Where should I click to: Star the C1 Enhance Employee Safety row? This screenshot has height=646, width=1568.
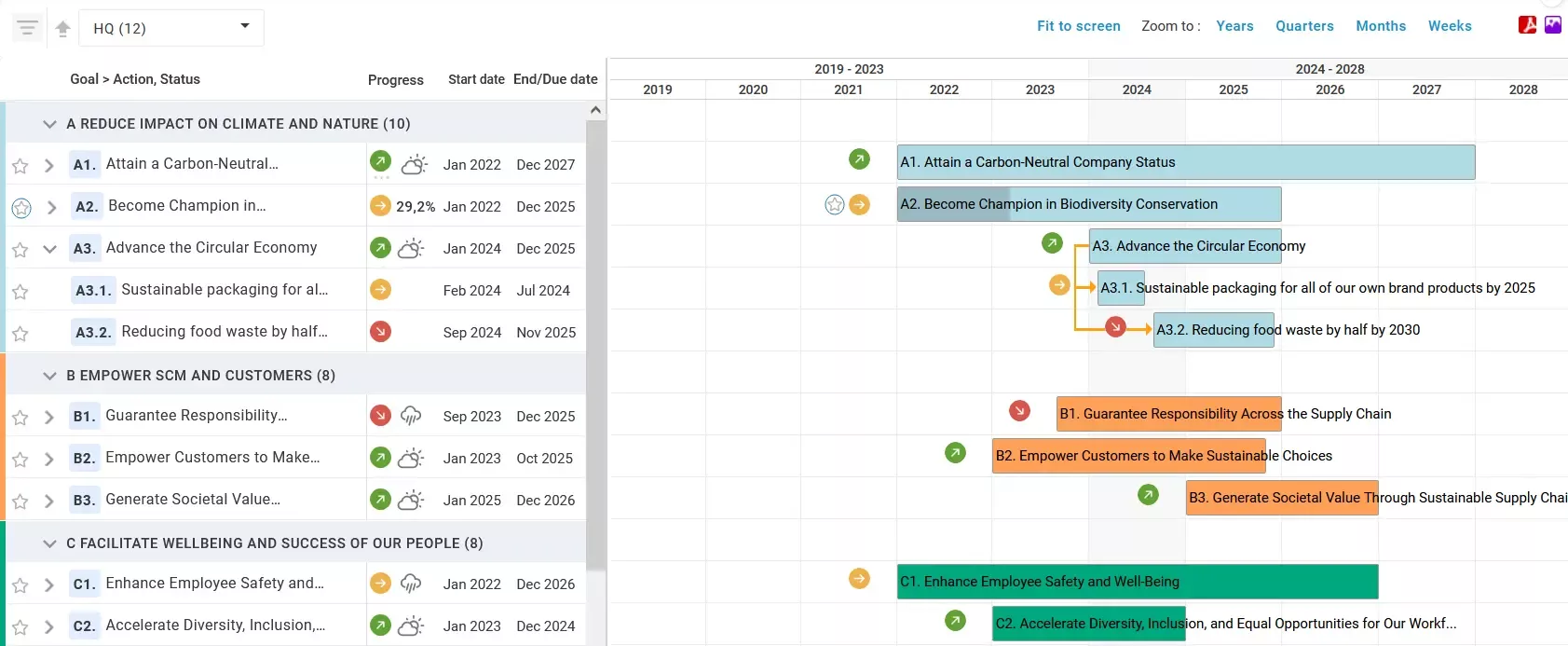[x=20, y=585]
